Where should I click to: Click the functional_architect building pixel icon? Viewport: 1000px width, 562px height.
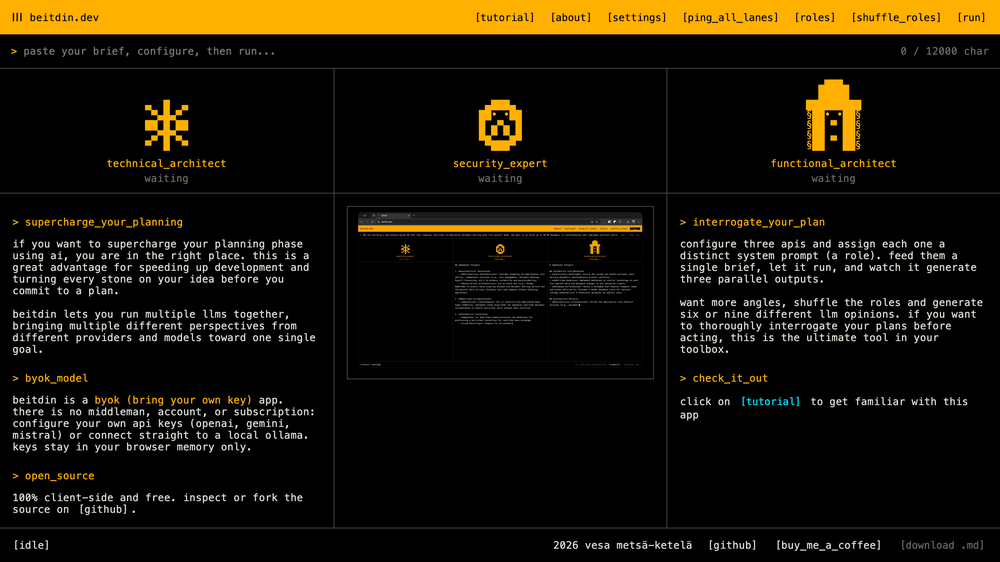click(834, 115)
